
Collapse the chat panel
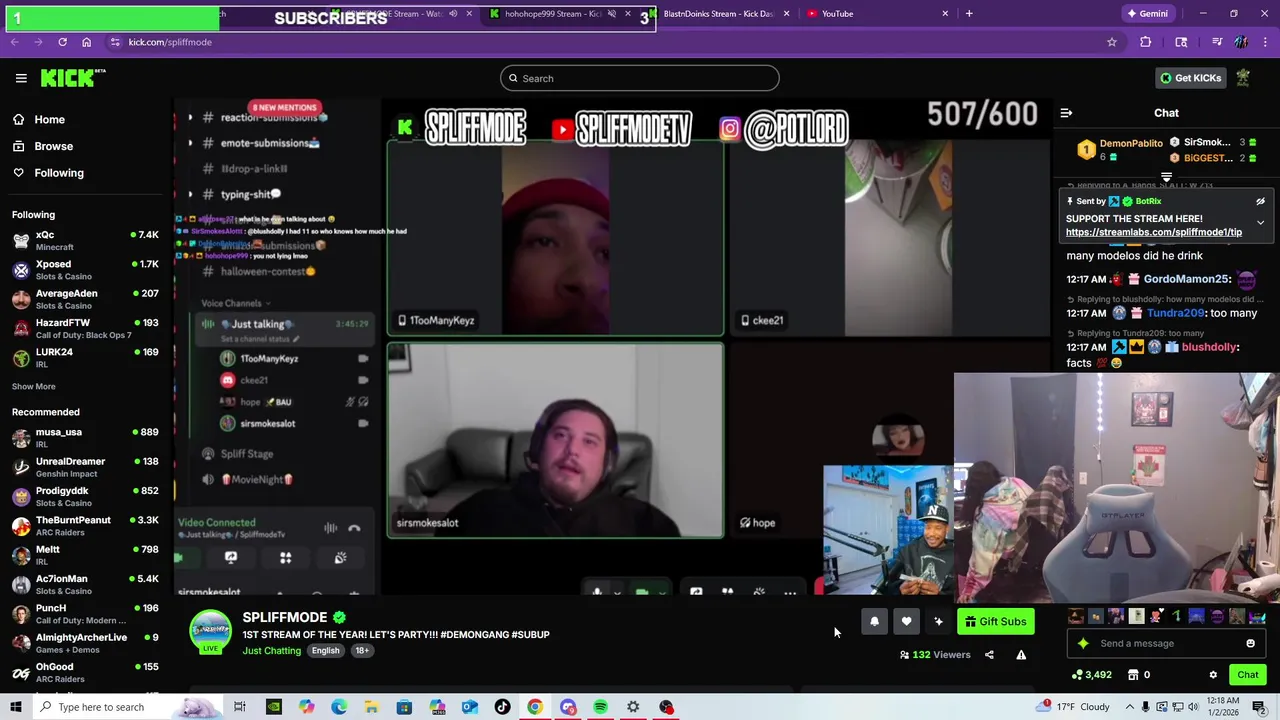[1066, 113]
